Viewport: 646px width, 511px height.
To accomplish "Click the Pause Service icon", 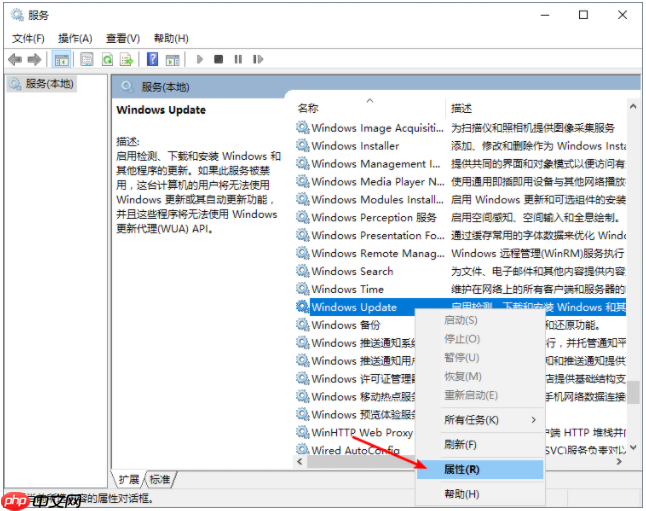I will coord(238,59).
